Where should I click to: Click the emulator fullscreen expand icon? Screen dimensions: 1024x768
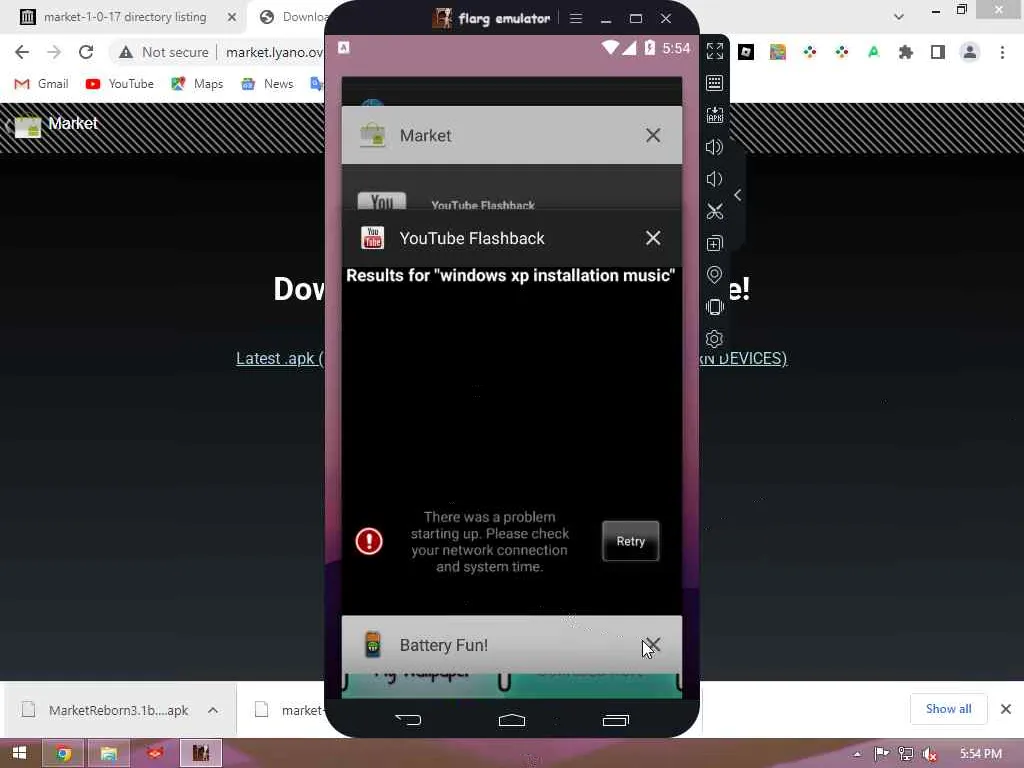pyautogui.click(x=714, y=51)
